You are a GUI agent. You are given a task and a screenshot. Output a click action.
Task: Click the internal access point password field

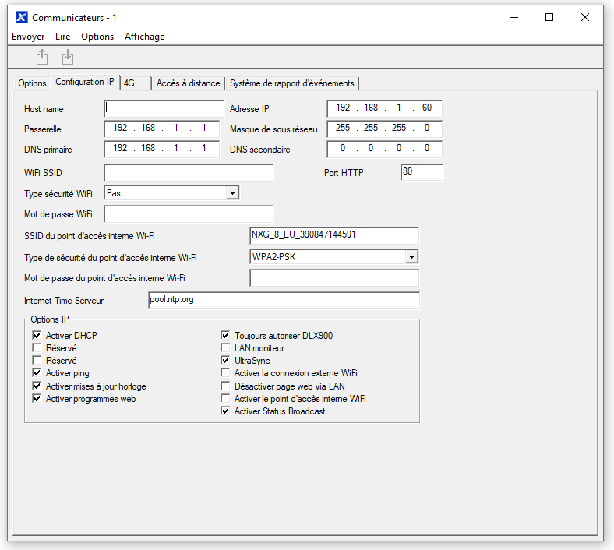(x=334, y=278)
